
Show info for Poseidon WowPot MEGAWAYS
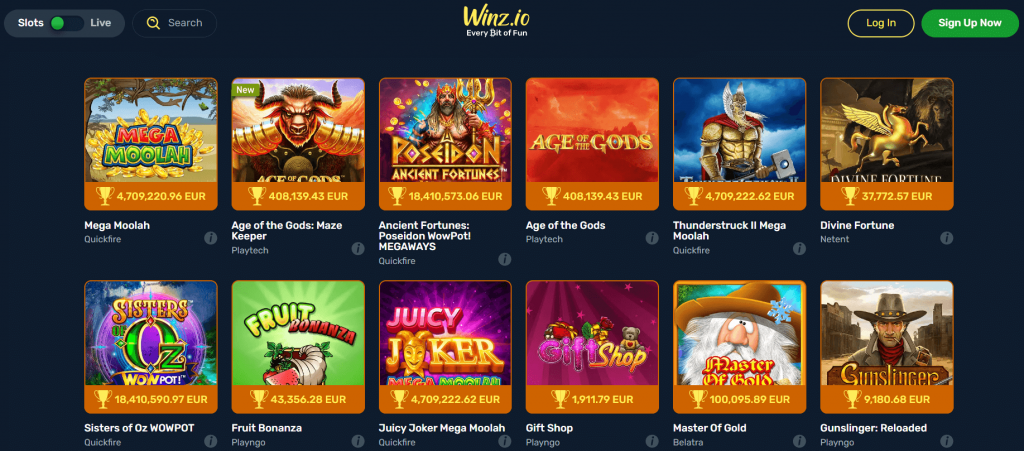[x=504, y=259]
